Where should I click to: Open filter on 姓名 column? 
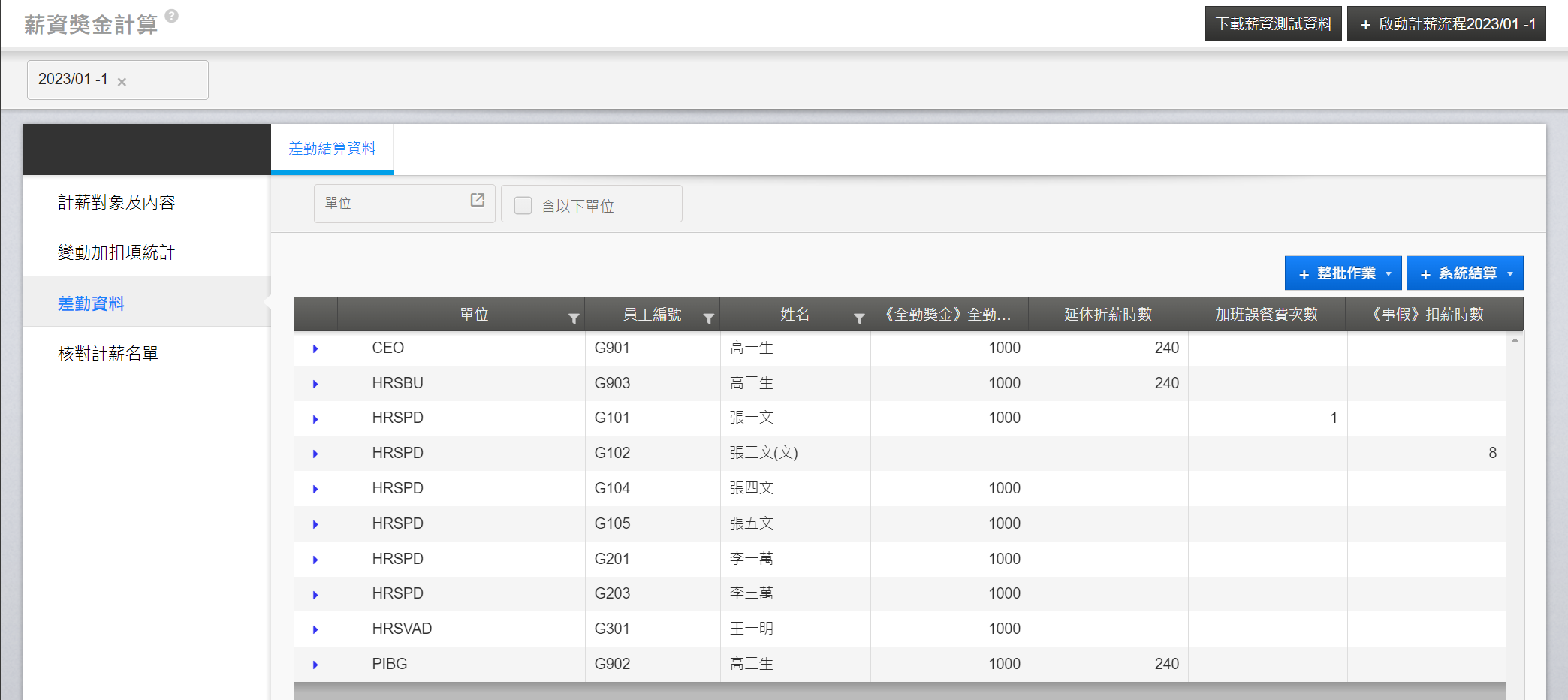click(x=859, y=319)
